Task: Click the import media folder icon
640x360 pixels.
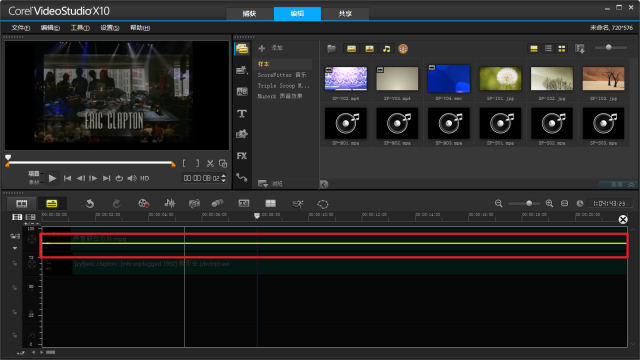Action: (x=331, y=49)
